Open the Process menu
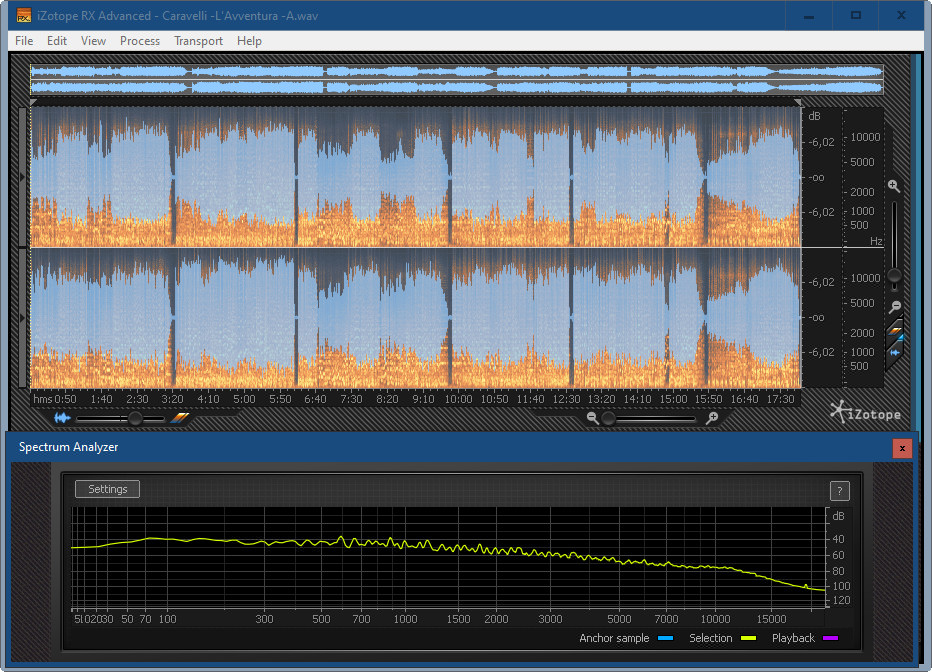This screenshot has height=672, width=932. [140, 41]
